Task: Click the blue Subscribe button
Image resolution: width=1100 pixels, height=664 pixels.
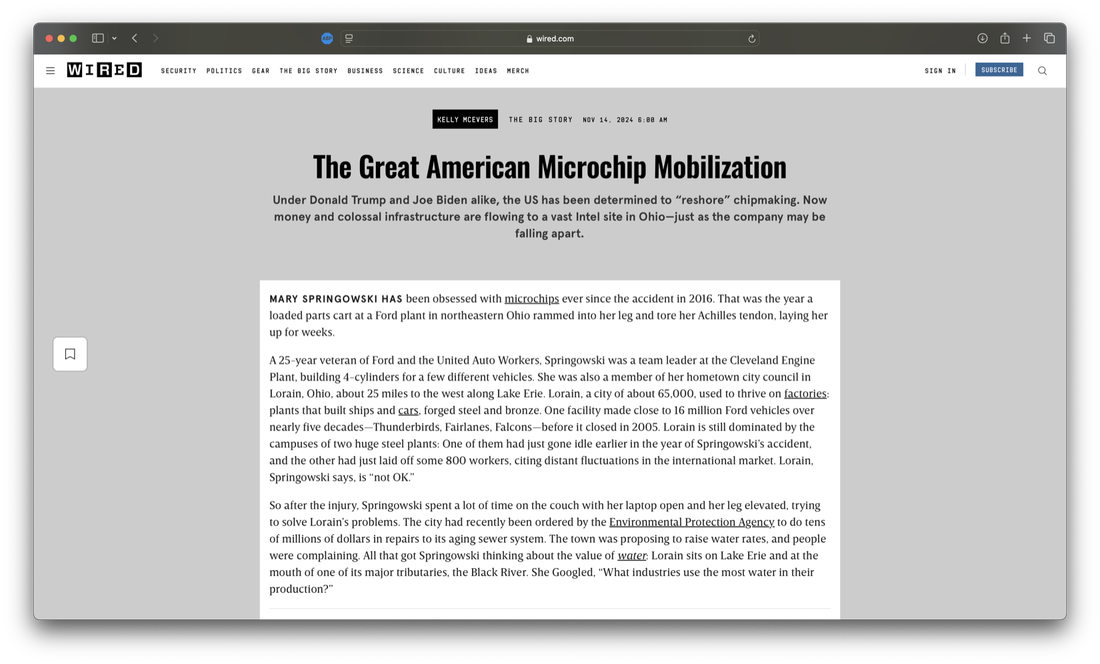Action: point(999,70)
